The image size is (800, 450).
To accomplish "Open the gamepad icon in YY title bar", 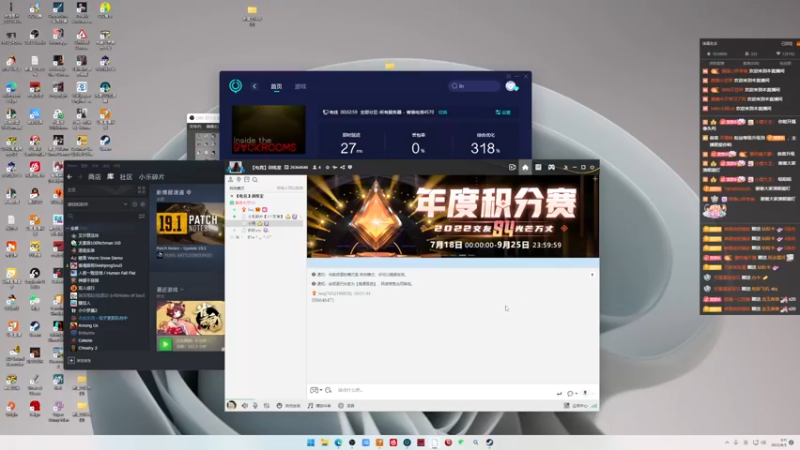I will (x=552, y=167).
